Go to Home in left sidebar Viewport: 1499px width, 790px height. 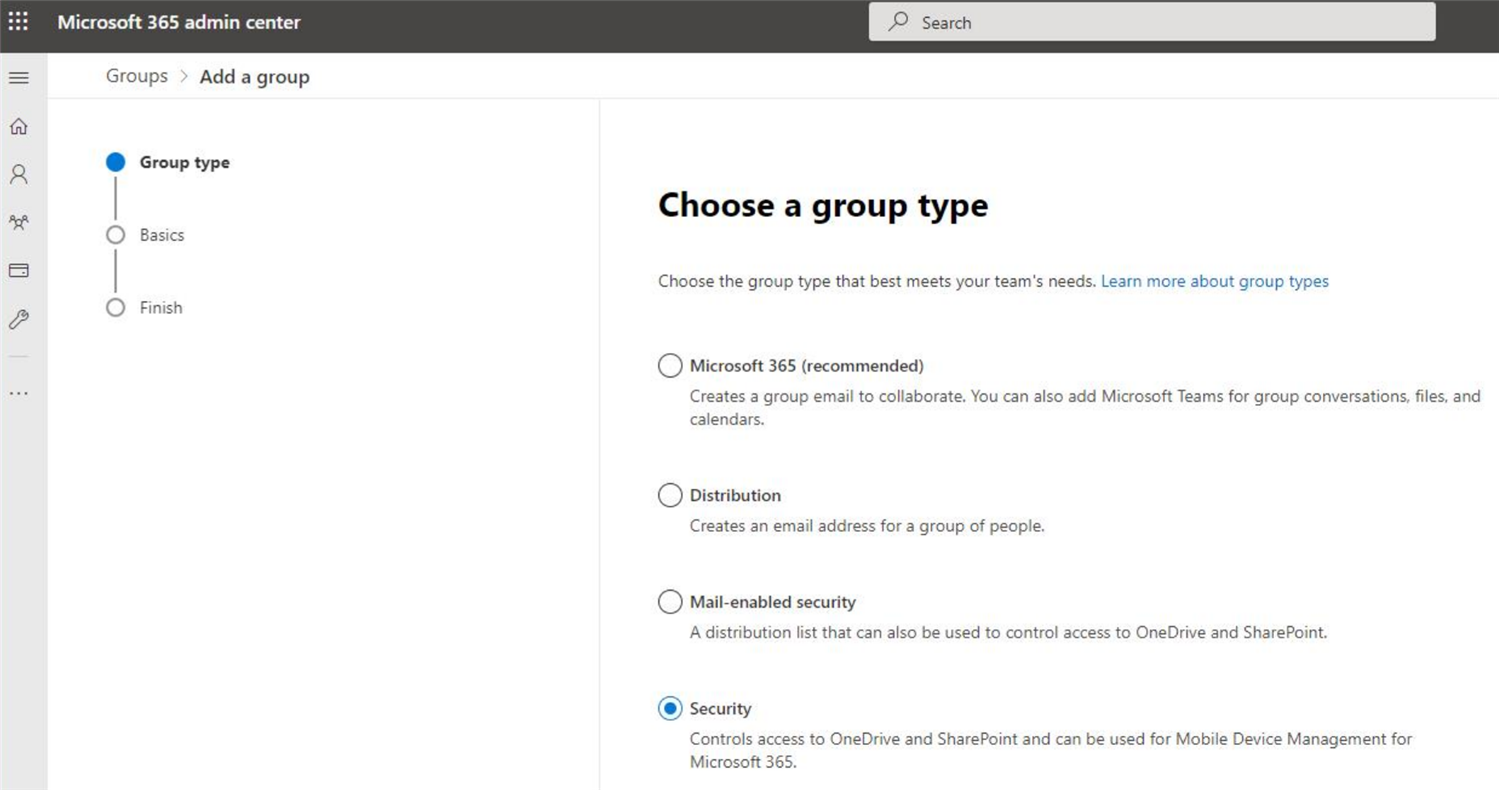(19, 126)
